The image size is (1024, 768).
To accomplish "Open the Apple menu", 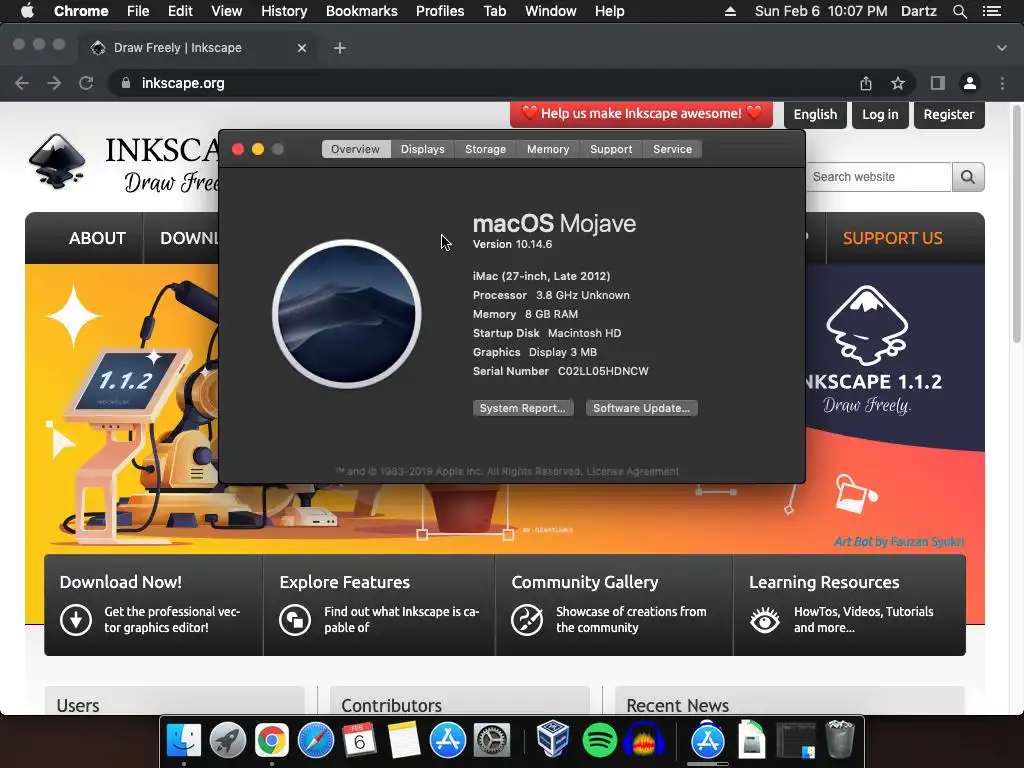I will click(x=27, y=11).
